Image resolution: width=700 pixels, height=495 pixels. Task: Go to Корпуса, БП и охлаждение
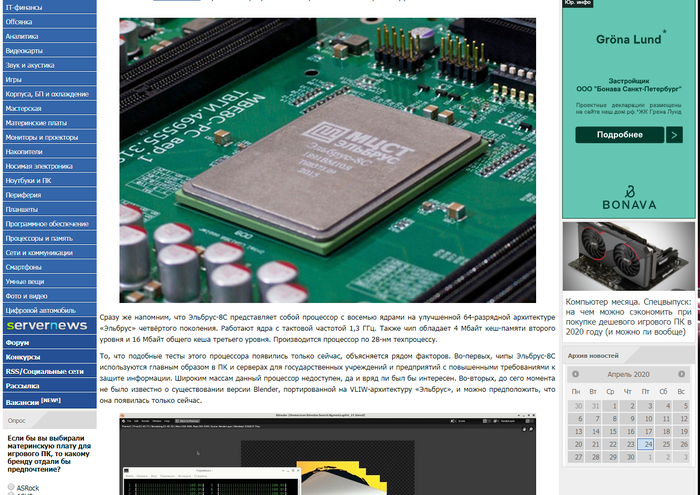pos(50,93)
